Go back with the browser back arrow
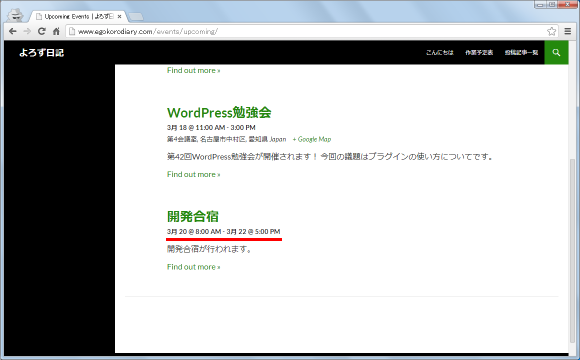The image size is (580, 360). coord(13,31)
